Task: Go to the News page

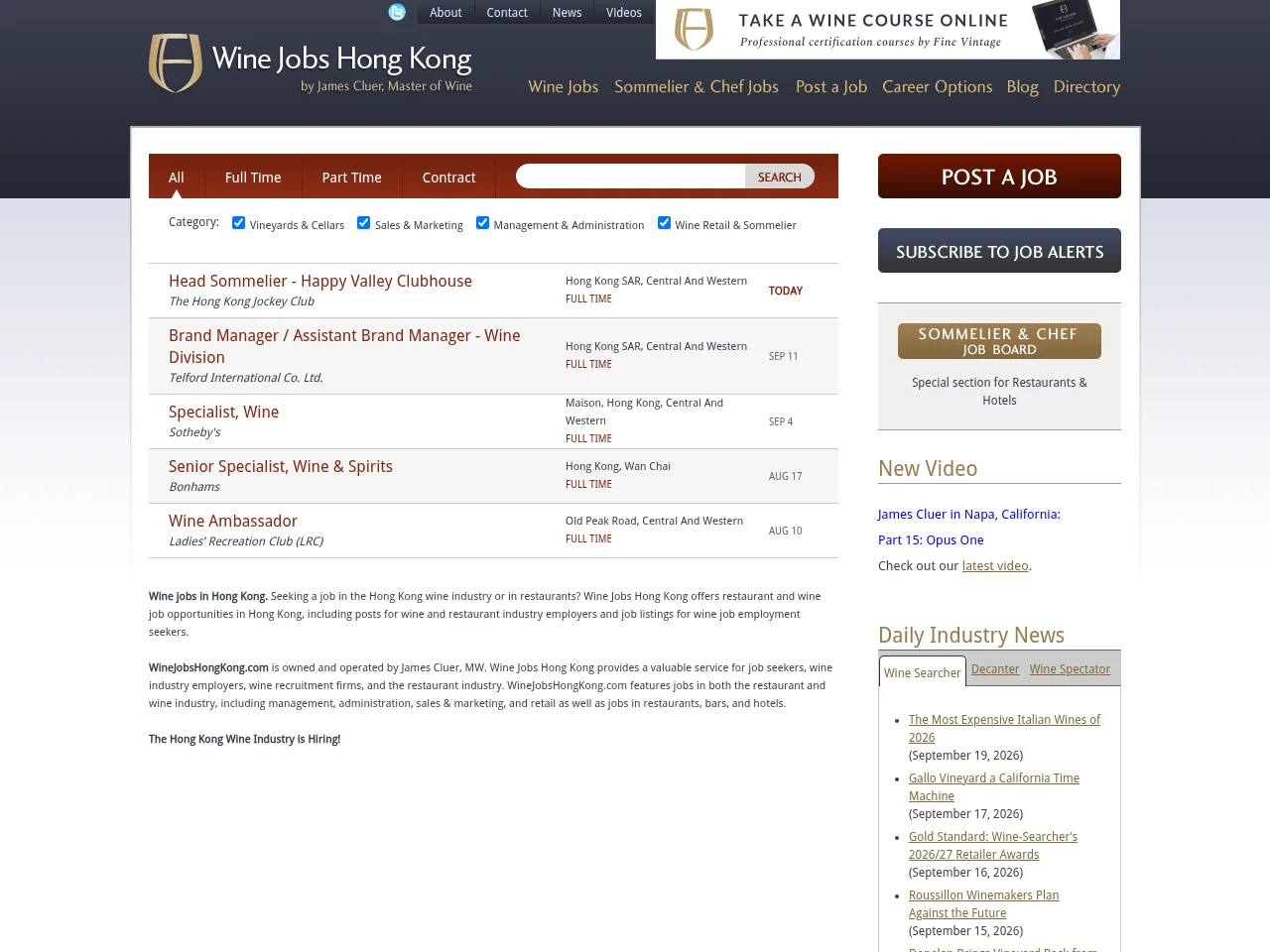Action: [x=568, y=12]
